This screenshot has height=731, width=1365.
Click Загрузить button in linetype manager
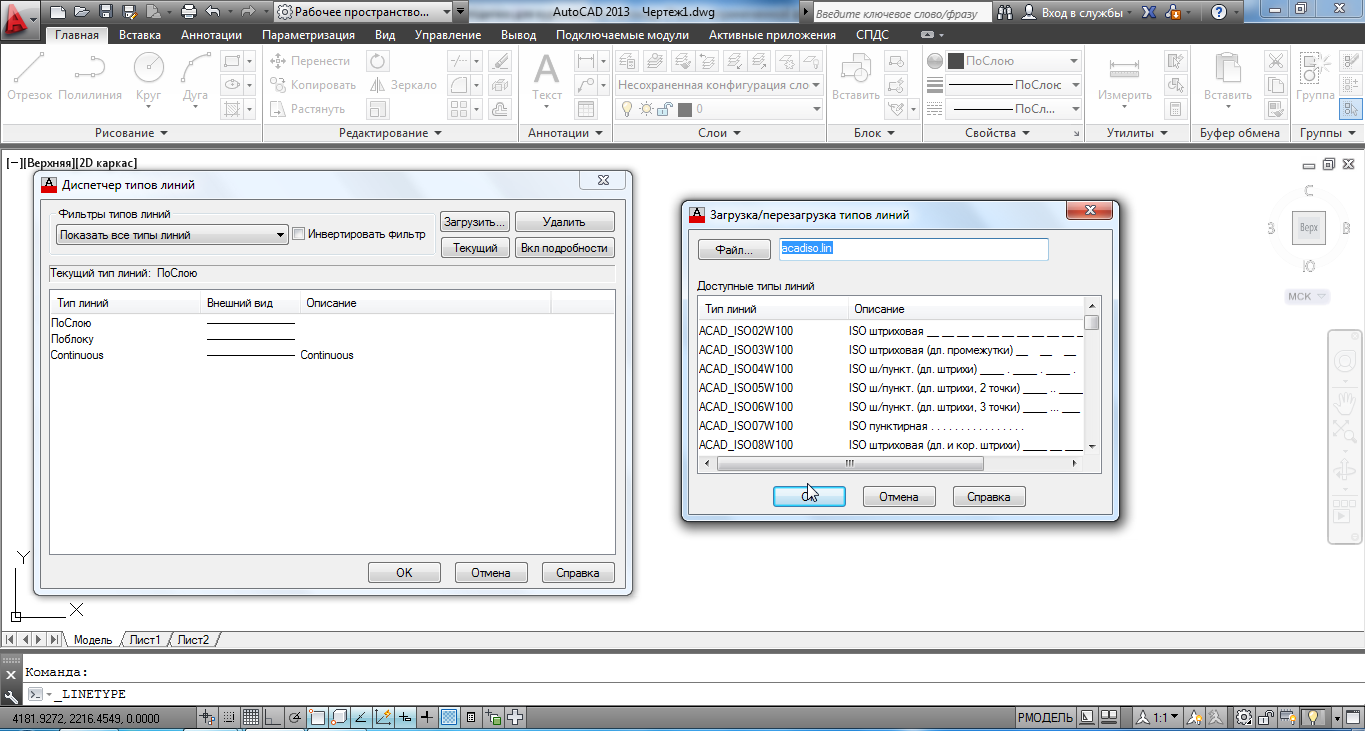point(475,222)
